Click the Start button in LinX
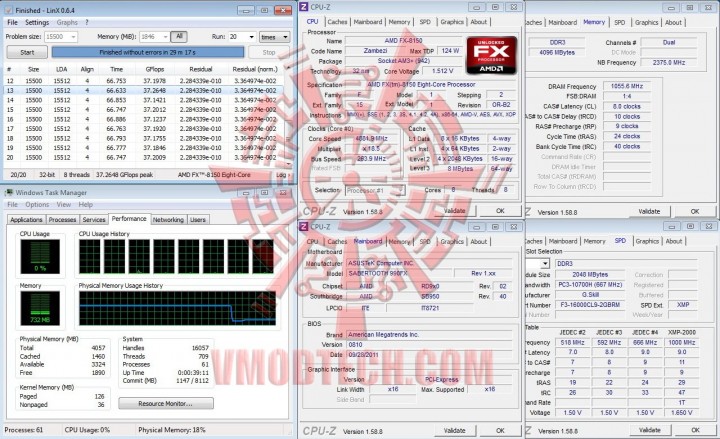This screenshot has width=720, height=439. point(27,52)
